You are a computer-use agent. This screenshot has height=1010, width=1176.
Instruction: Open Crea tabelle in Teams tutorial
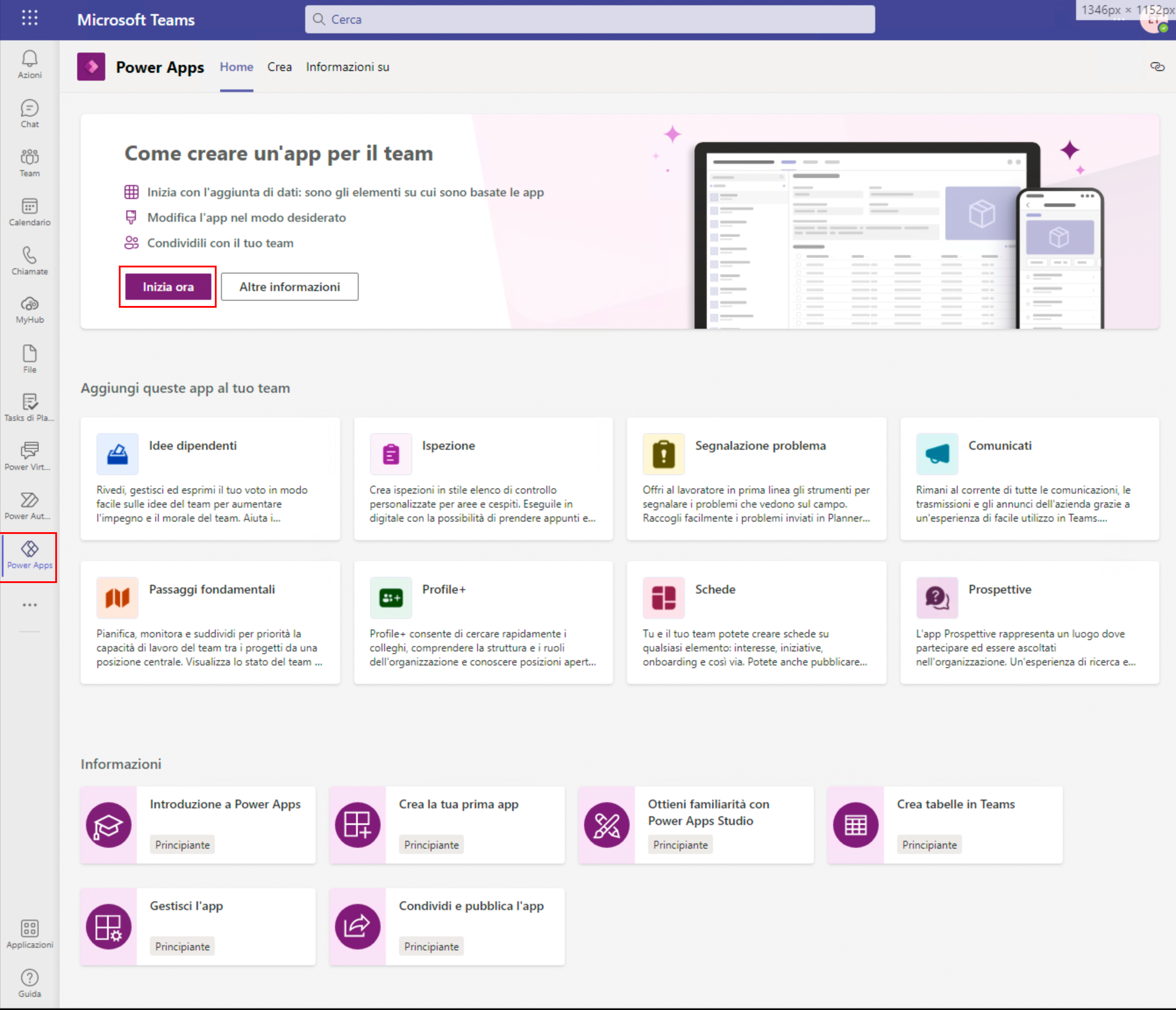coord(956,804)
